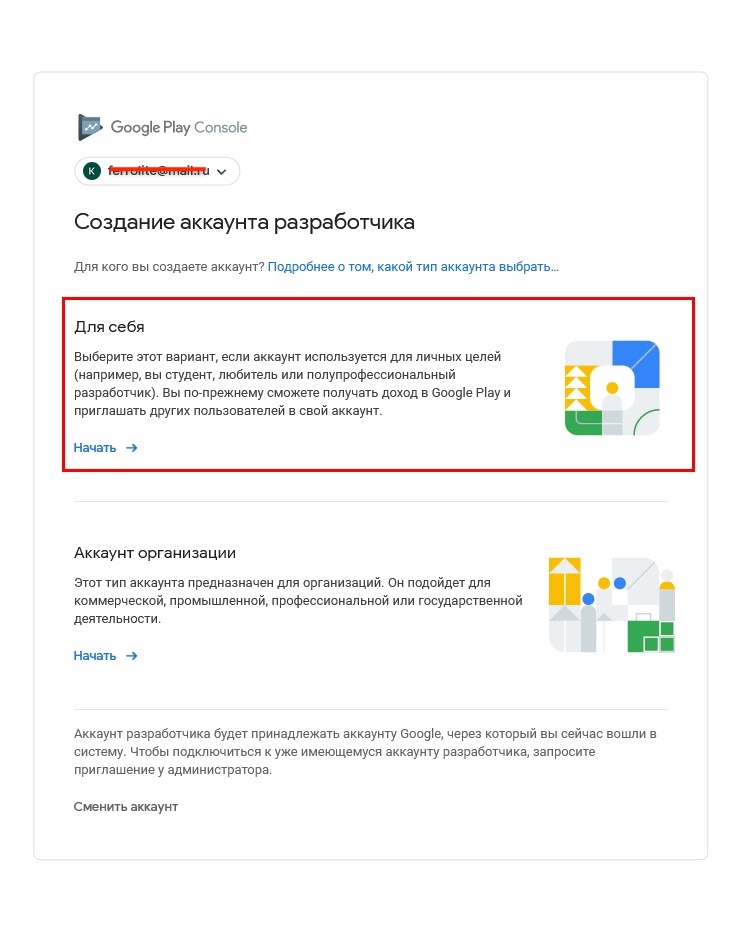Click the "Для кого вы создаете аккаунт?" question text
The height and width of the screenshot is (926, 732).
pyautogui.click(x=169, y=267)
